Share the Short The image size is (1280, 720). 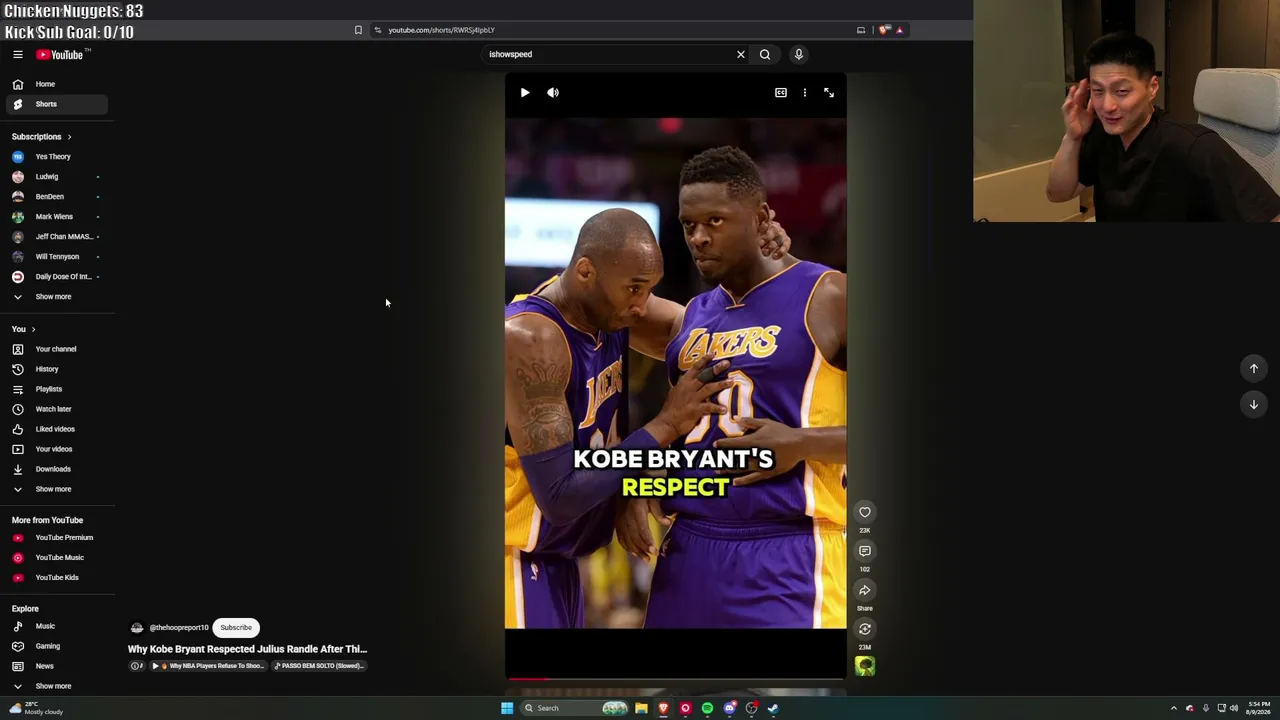point(865,590)
